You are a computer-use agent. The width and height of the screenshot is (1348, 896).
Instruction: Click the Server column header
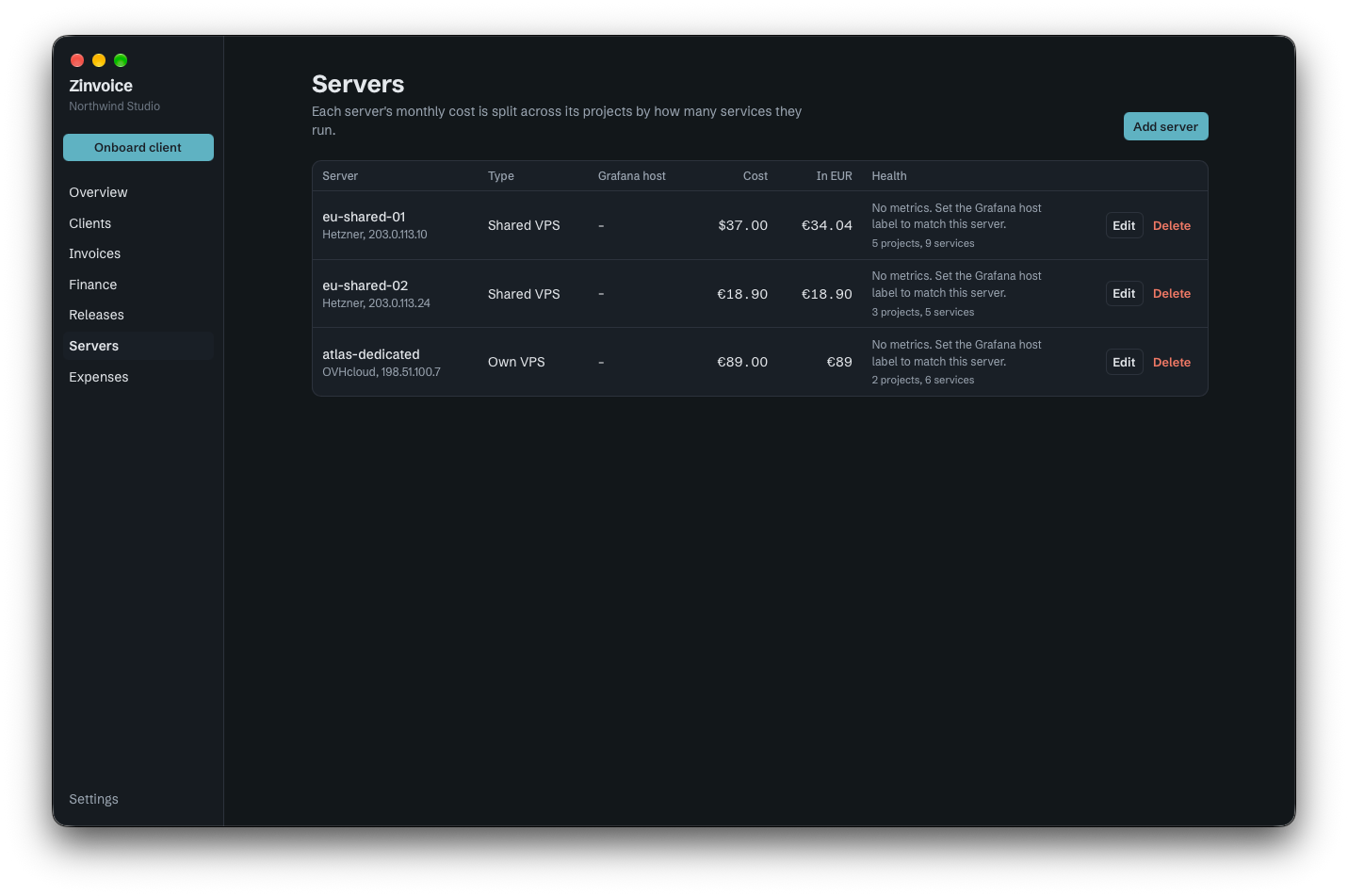click(340, 176)
